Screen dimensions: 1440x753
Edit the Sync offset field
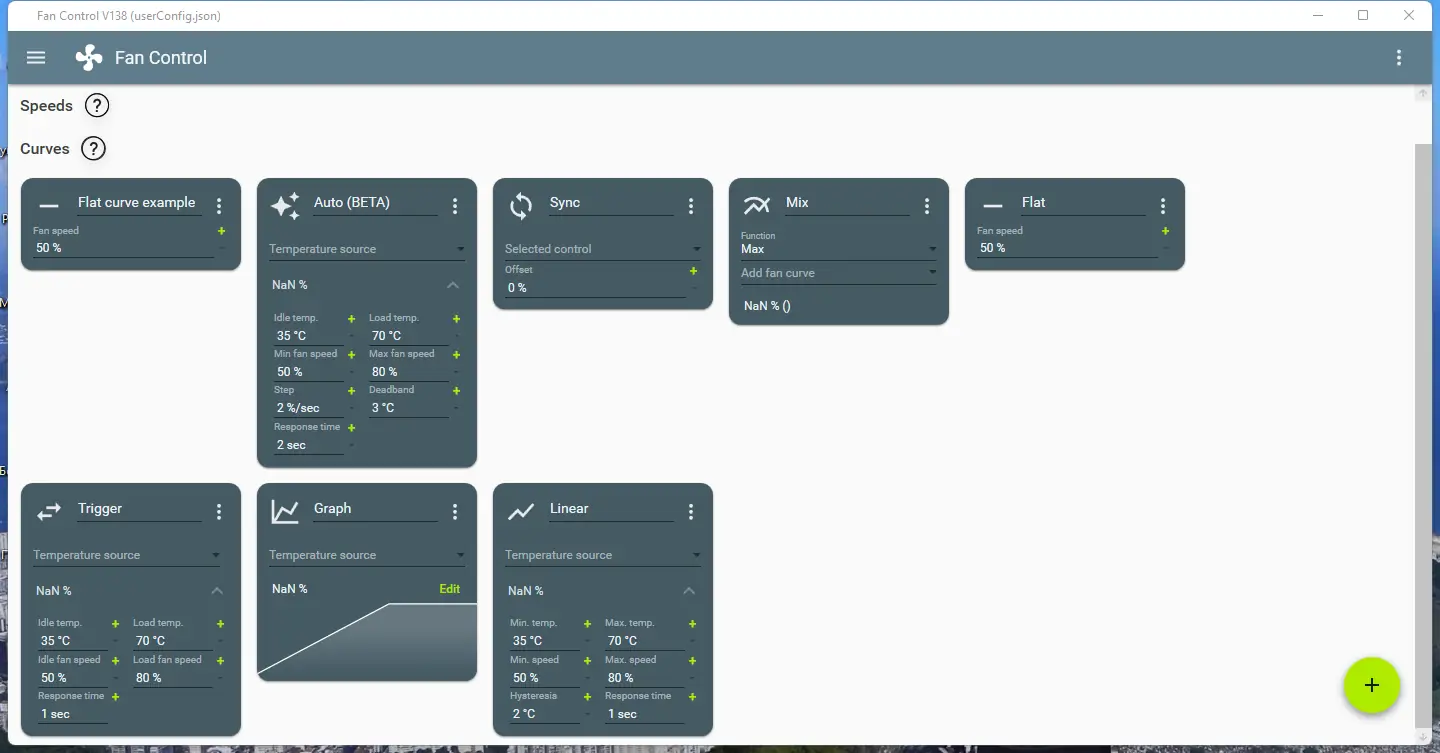point(595,288)
